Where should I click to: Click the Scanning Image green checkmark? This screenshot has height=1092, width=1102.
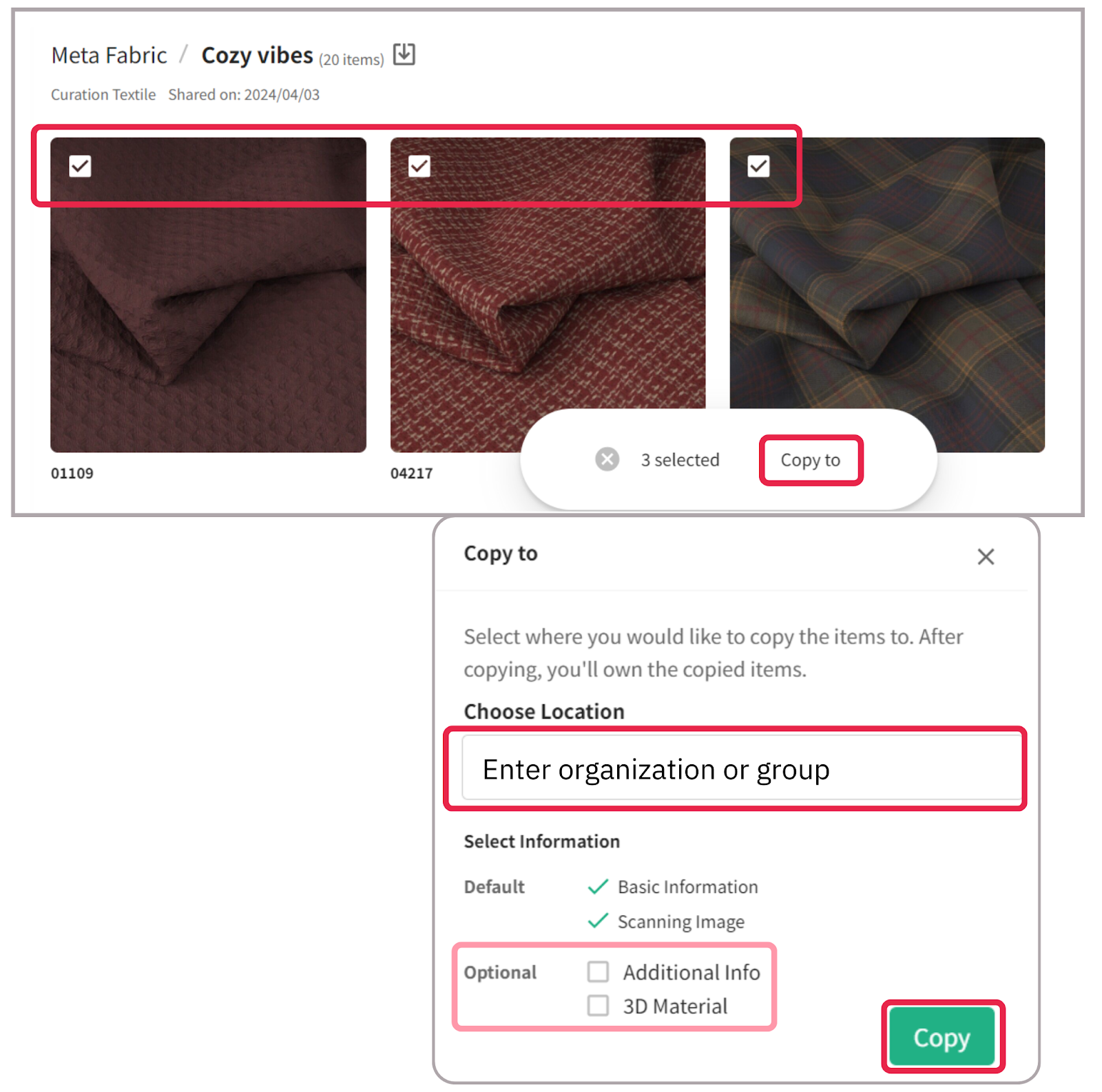[598, 921]
